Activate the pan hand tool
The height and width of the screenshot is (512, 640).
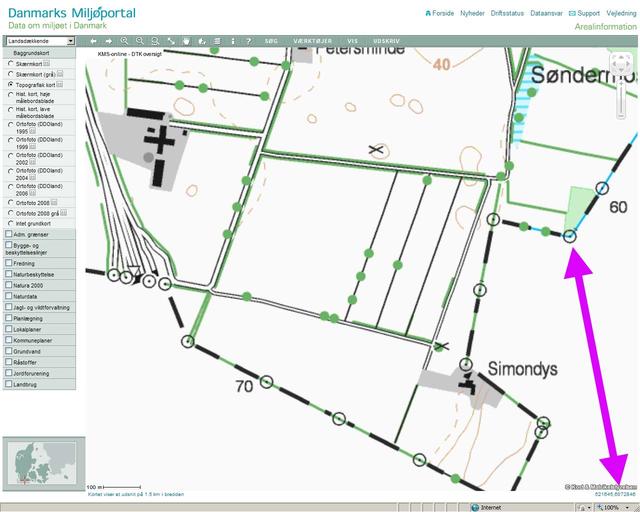pyautogui.click(x=186, y=41)
